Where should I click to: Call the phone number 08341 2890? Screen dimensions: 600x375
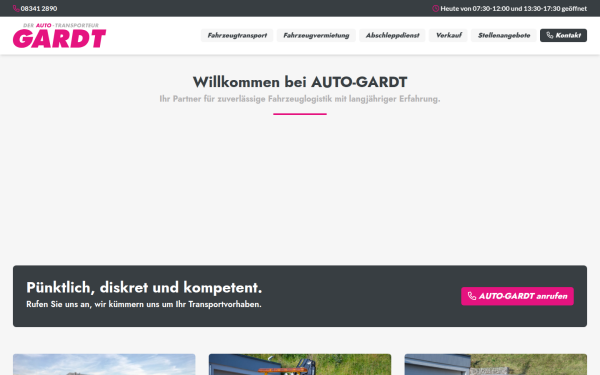tap(39, 8)
